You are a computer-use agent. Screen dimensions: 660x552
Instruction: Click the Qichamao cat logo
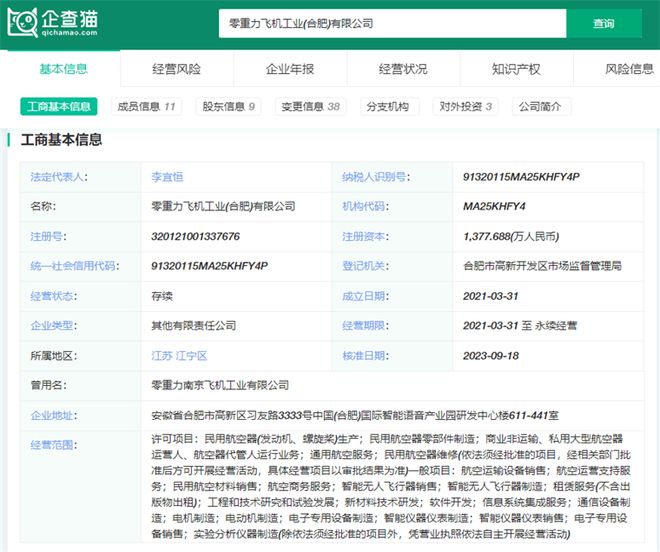53,23
